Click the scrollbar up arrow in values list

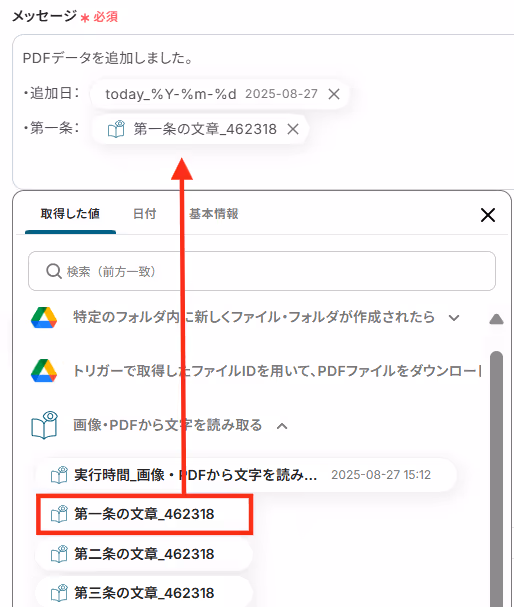[x=496, y=319]
